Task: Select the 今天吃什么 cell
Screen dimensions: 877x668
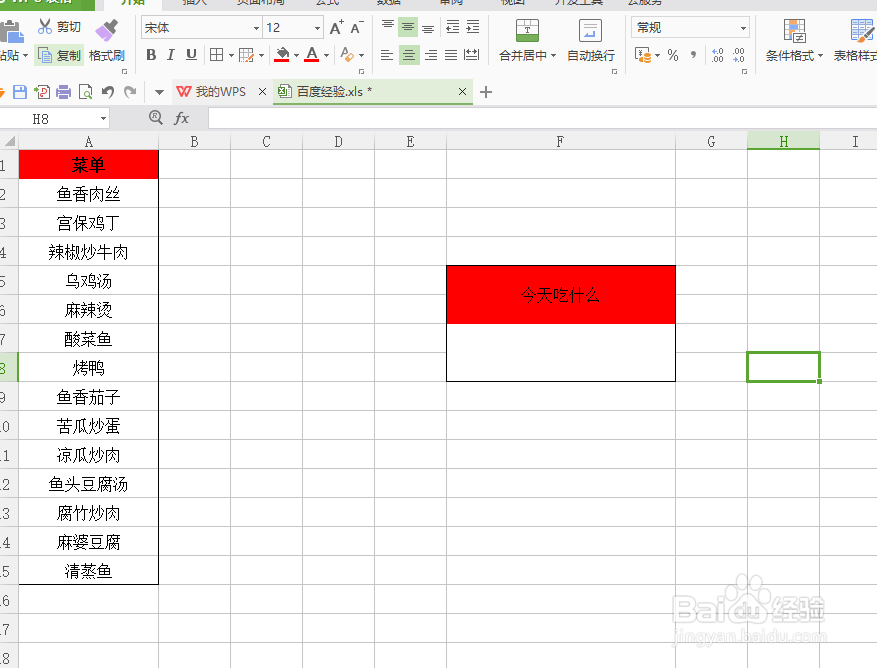Action: pos(560,295)
